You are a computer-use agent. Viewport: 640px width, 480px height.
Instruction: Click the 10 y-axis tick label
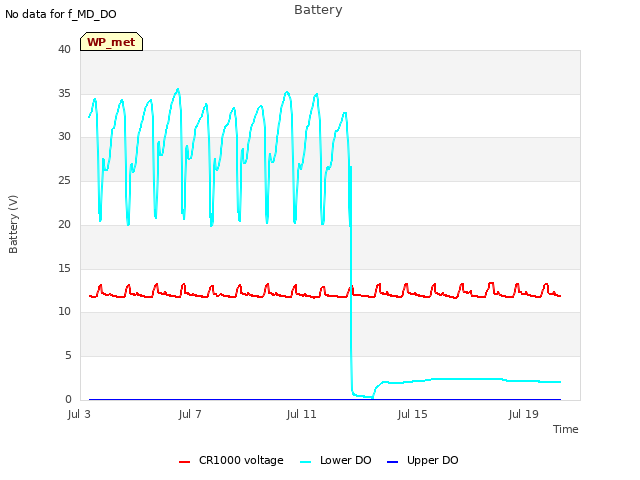[64, 311]
